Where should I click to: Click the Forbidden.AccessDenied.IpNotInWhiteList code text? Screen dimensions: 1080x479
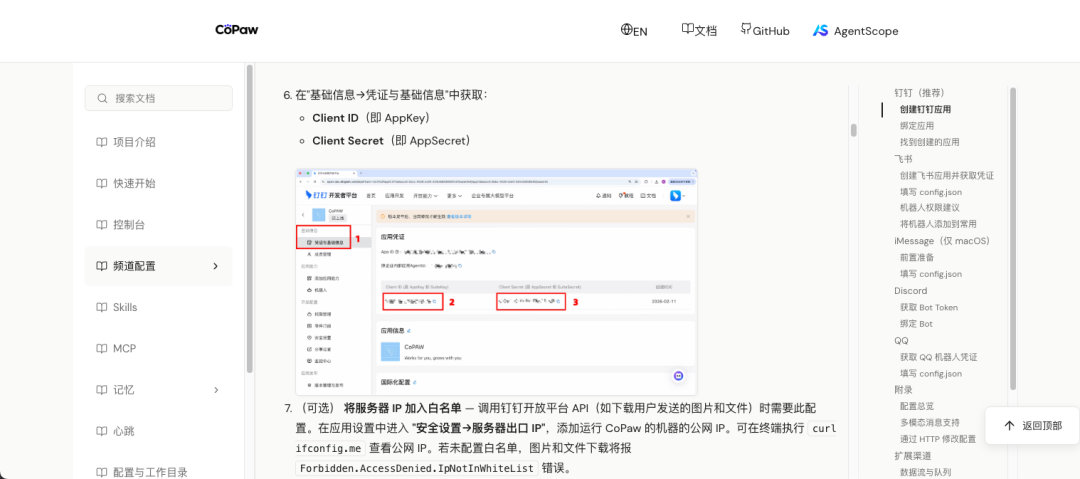[x=417, y=469]
